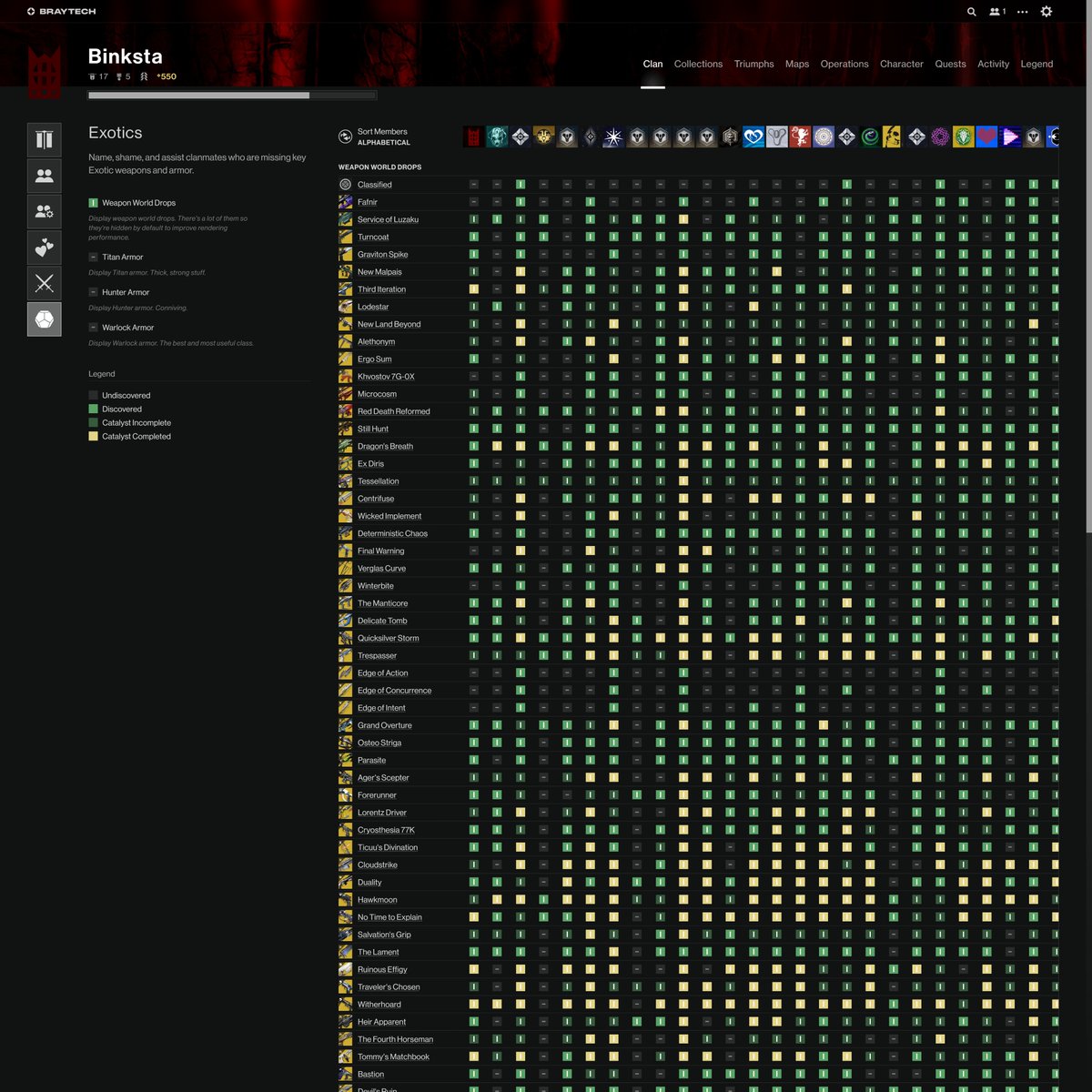Open the Legend tab
The height and width of the screenshot is (1092, 1092).
pos(1036,64)
